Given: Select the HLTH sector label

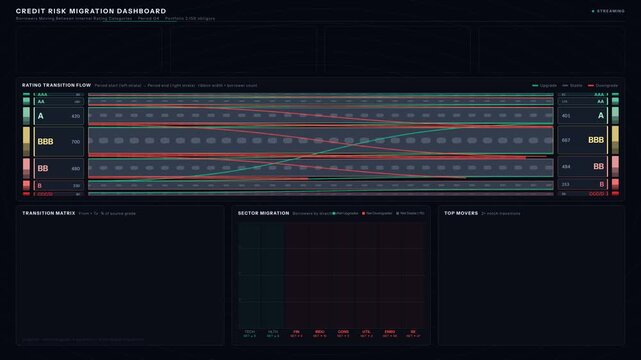Looking at the screenshot, I should point(273,332).
